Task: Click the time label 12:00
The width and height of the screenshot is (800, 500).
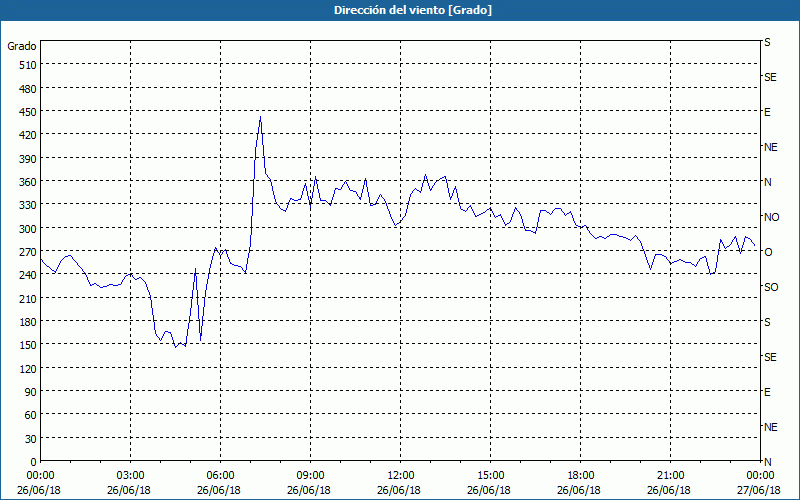Action: pyautogui.click(x=401, y=476)
